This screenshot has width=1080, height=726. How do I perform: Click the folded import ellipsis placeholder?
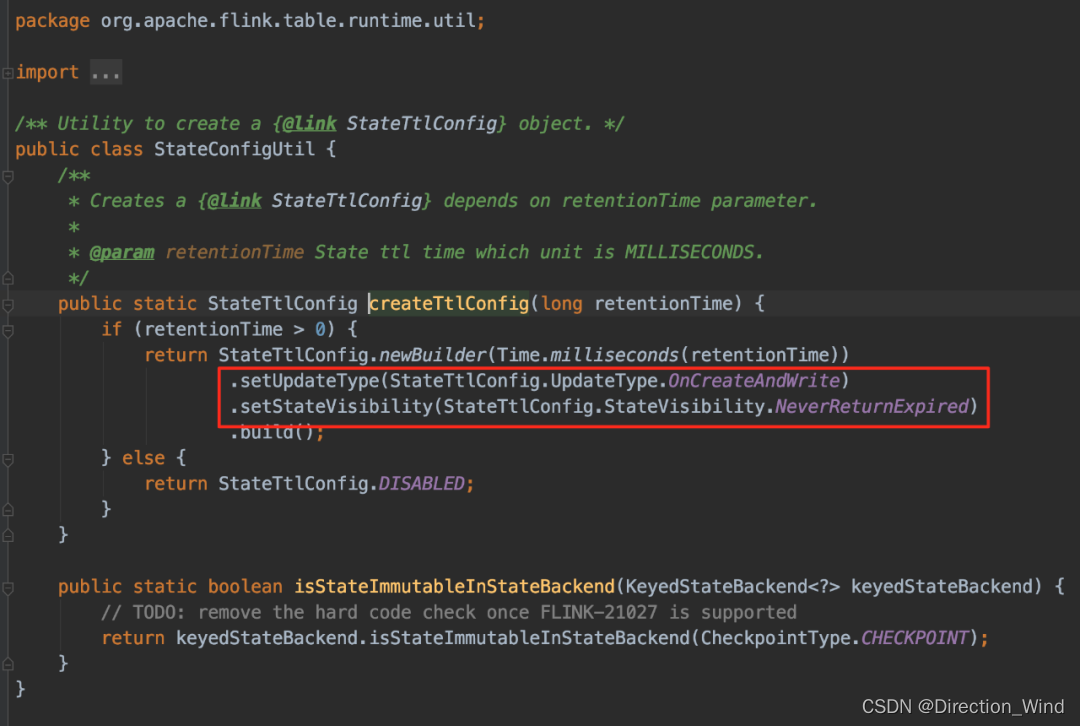point(106,72)
